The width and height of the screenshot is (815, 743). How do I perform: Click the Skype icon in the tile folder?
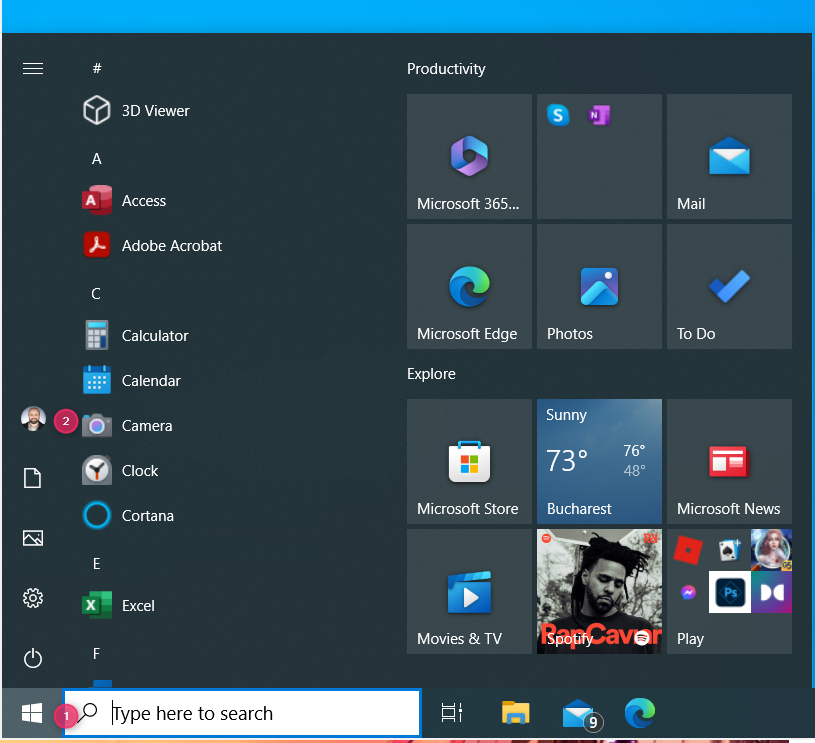pos(558,115)
